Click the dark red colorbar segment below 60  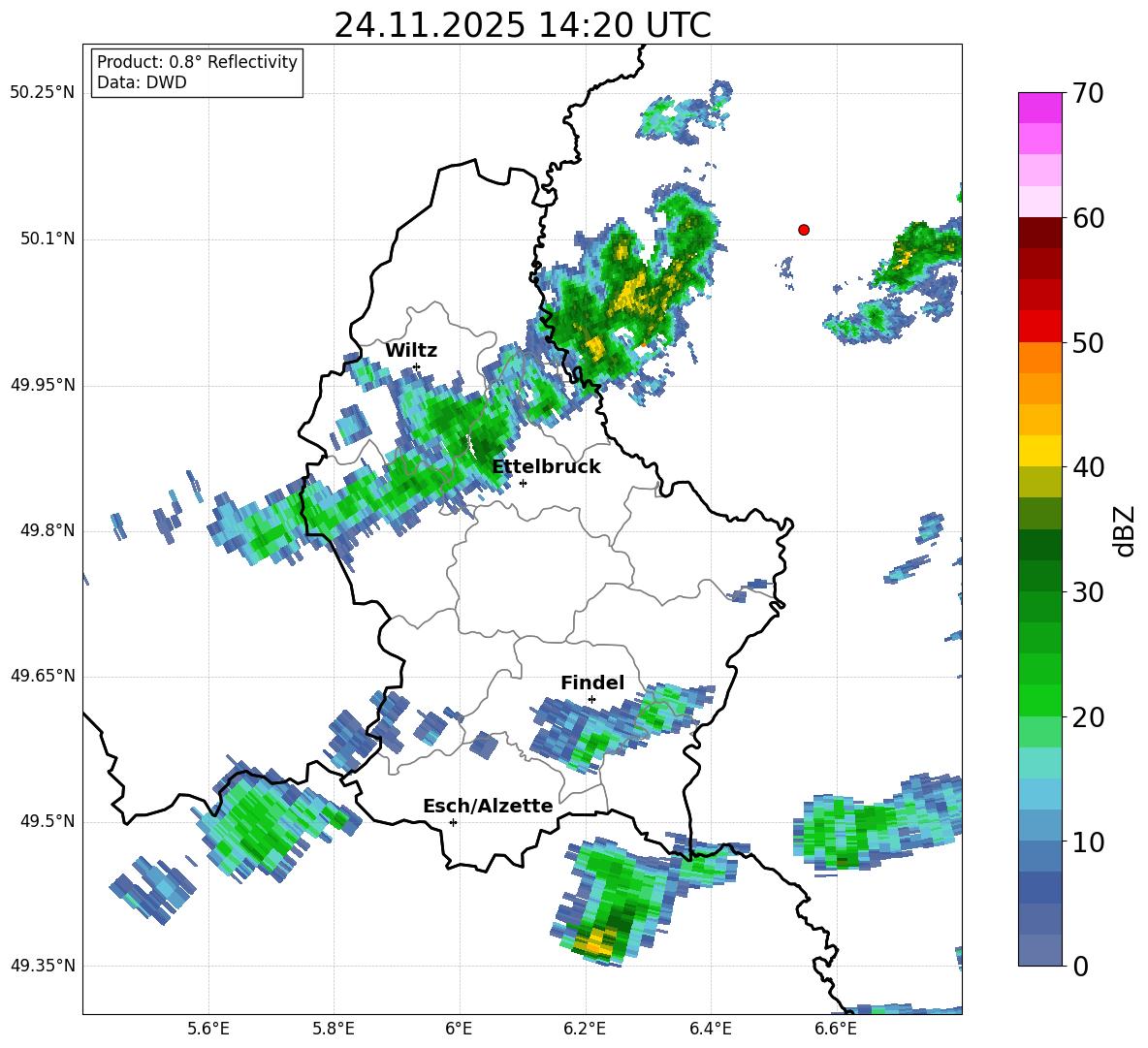[1039, 233]
